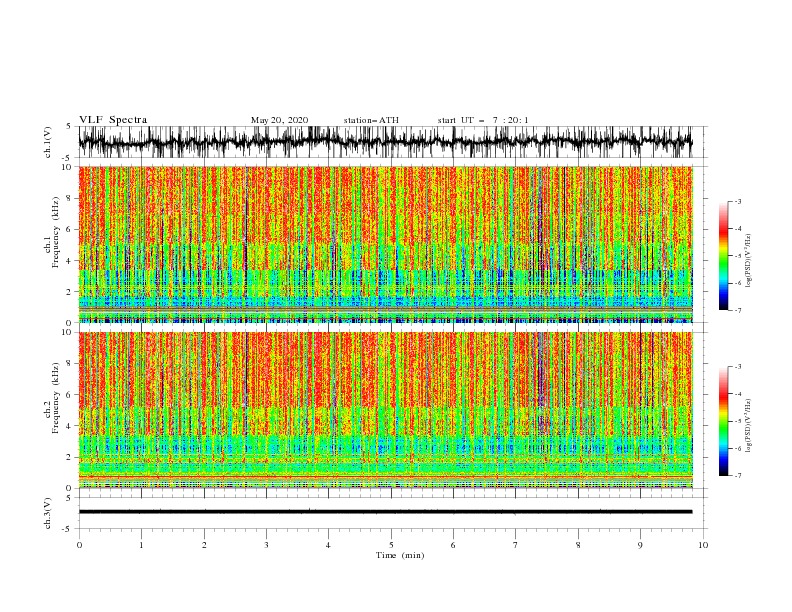Select the upper "log(PSD)(V²/Hz)" colorbar label
This screenshot has width=792, height=612.
point(749,261)
